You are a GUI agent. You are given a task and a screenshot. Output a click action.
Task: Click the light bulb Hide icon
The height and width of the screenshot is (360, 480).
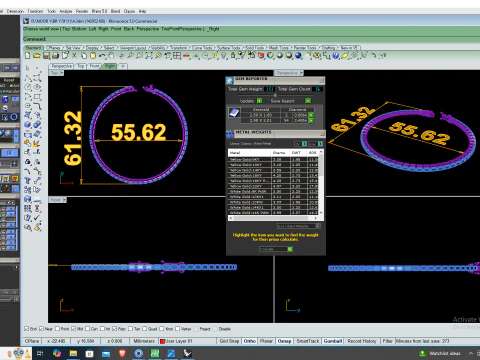(224, 56)
